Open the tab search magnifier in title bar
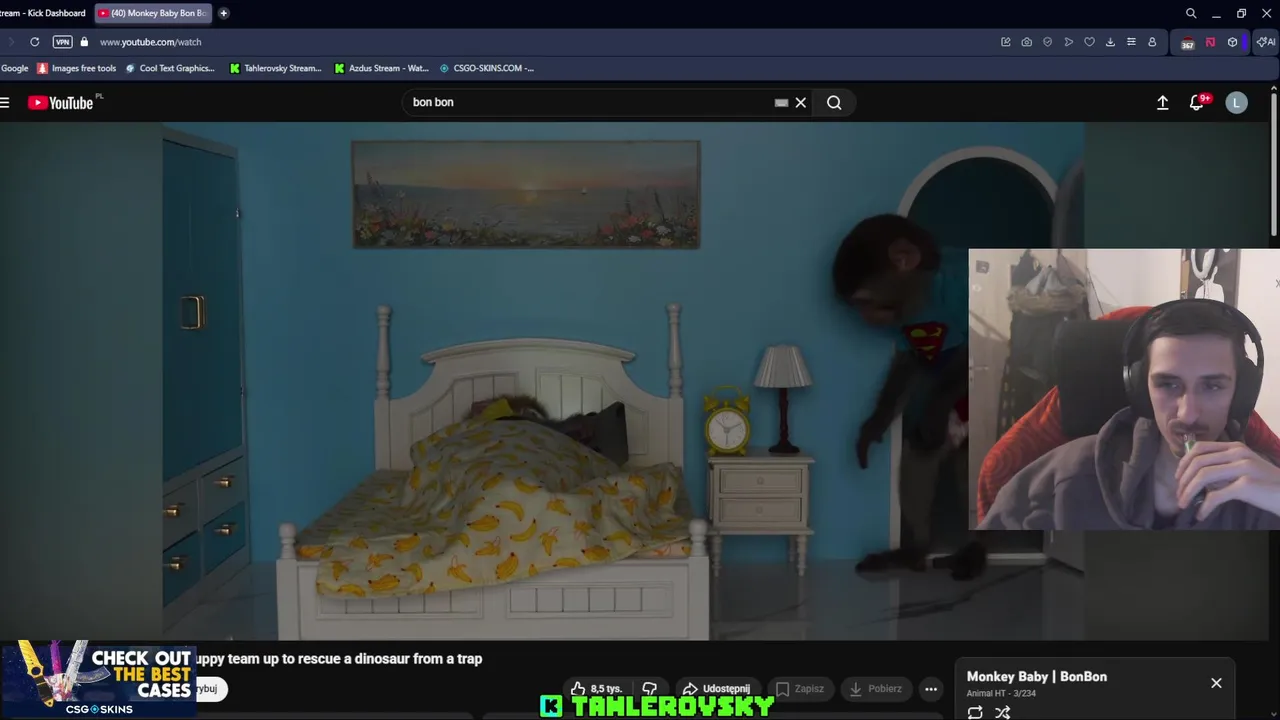Image resolution: width=1280 pixels, height=720 pixels. pos(1191,13)
